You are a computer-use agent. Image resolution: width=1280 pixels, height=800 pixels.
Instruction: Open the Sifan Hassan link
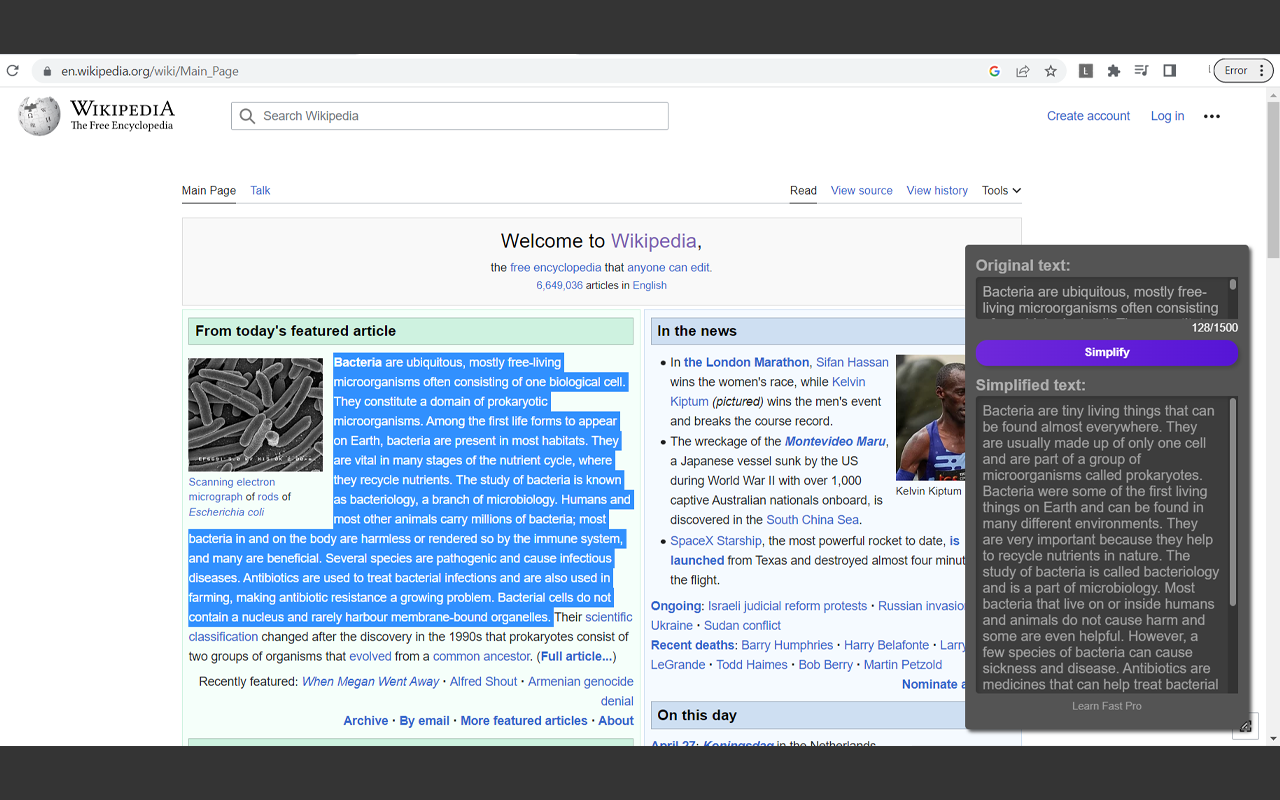click(852, 362)
